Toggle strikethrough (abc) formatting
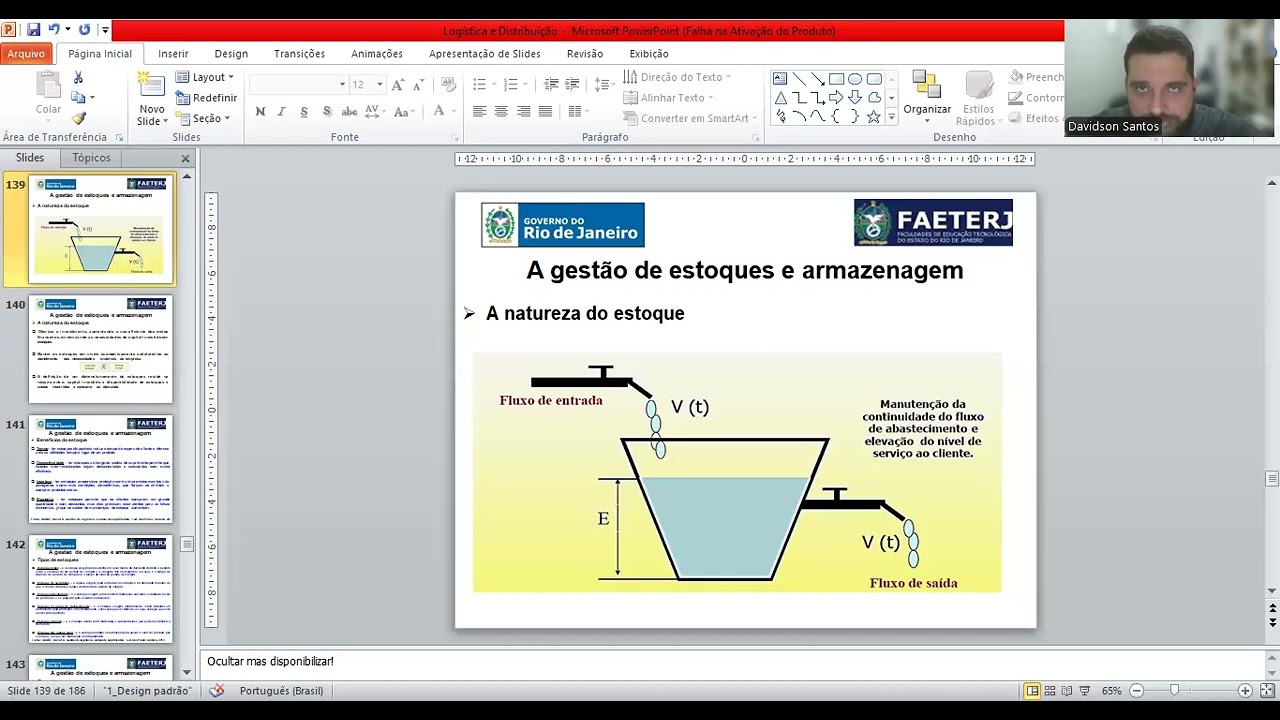 (x=350, y=112)
